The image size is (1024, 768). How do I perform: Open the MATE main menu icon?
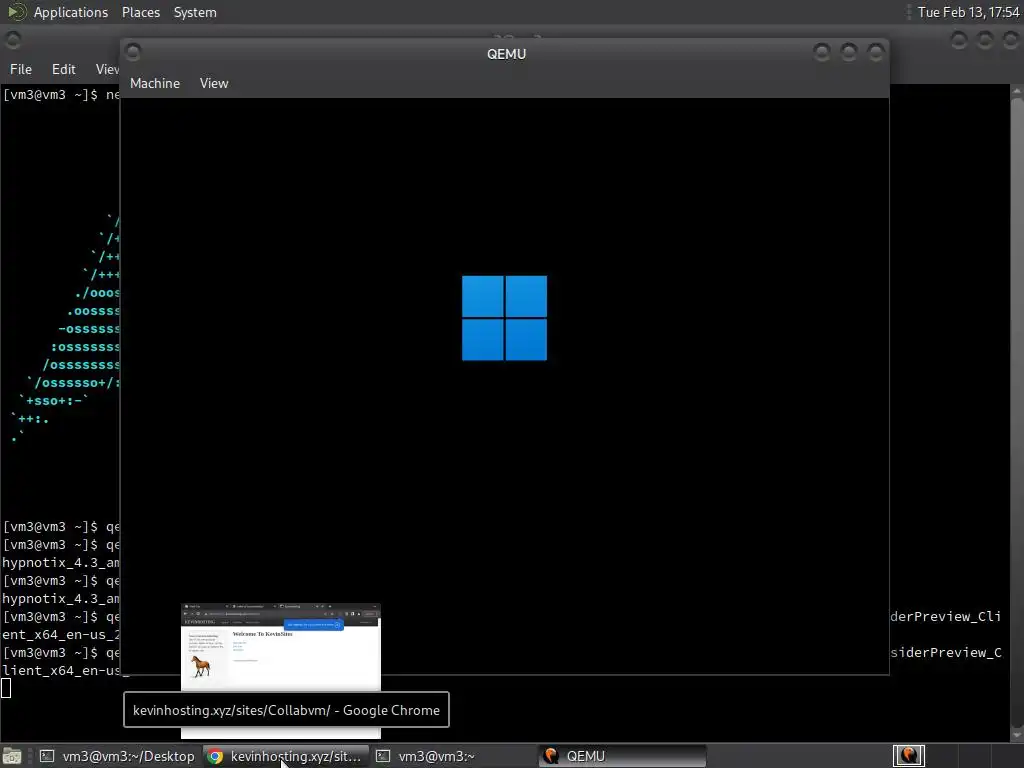(x=16, y=12)
